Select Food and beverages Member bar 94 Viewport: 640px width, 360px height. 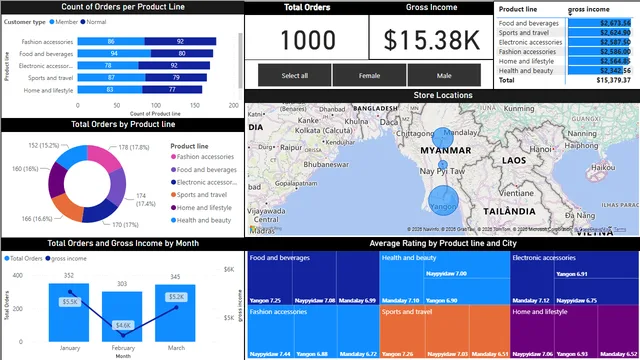tap(114, 53)
